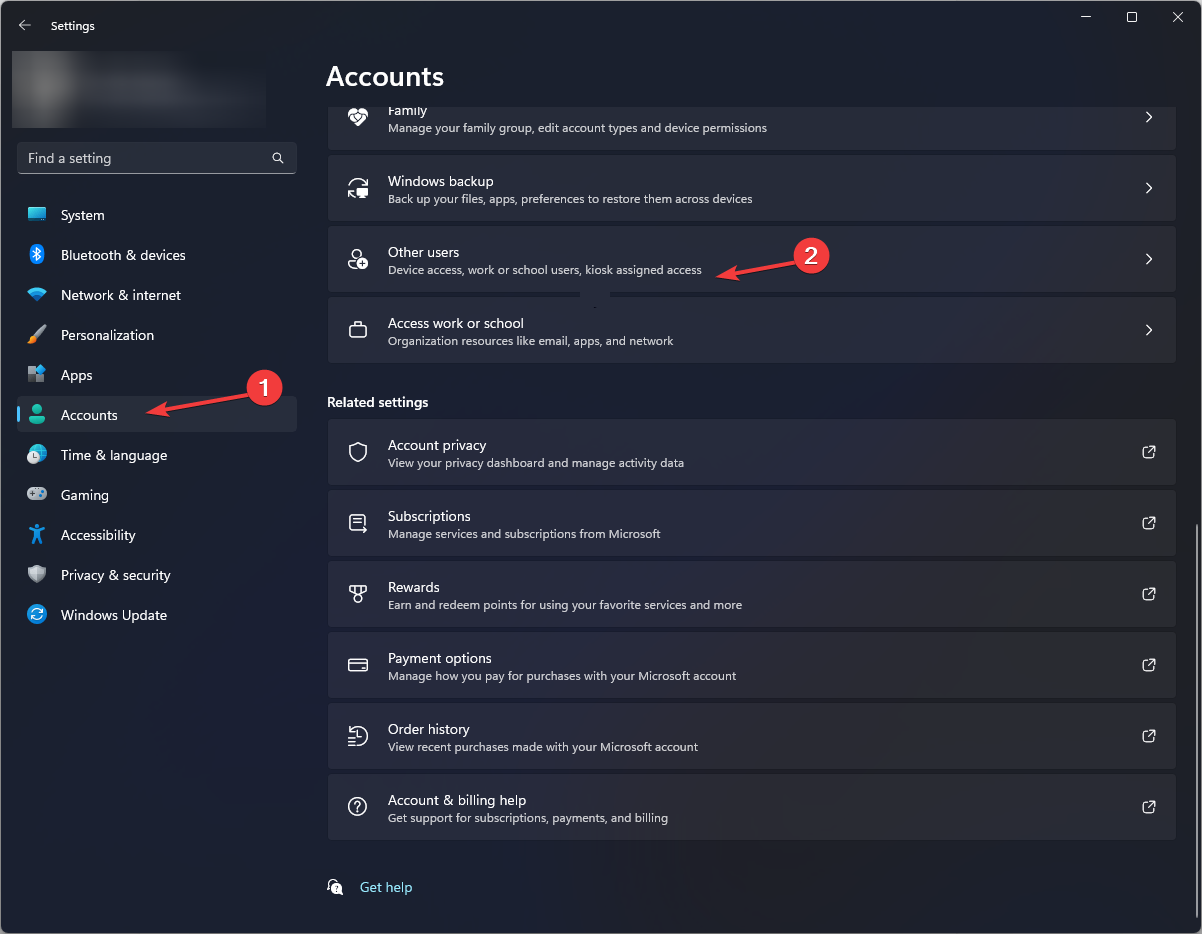Open Payment options title text
This screenshot has height=934, width=1202.
click(440, 658)
